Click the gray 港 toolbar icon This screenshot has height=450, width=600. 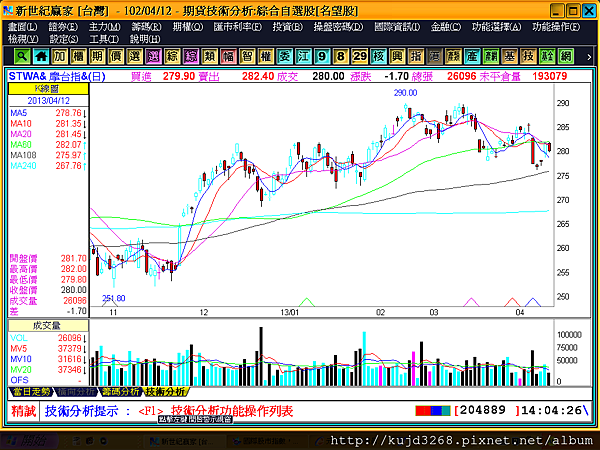click(435, 57)
